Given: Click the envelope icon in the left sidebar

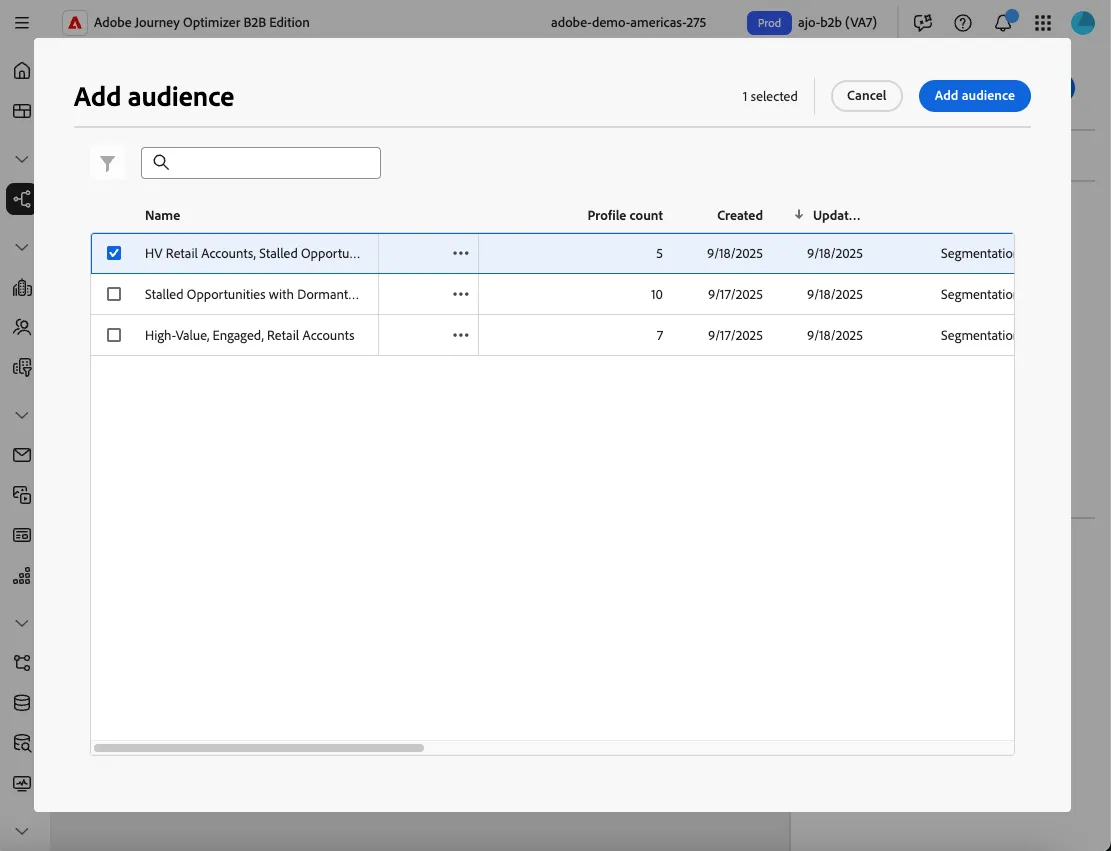Looking at the screenshot, I should [x=22, y=455].
